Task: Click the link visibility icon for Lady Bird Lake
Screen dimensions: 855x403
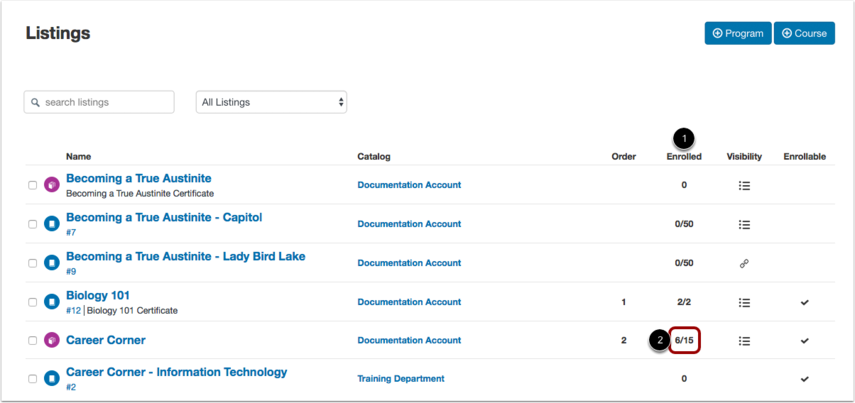Action: tap(744, 263)
